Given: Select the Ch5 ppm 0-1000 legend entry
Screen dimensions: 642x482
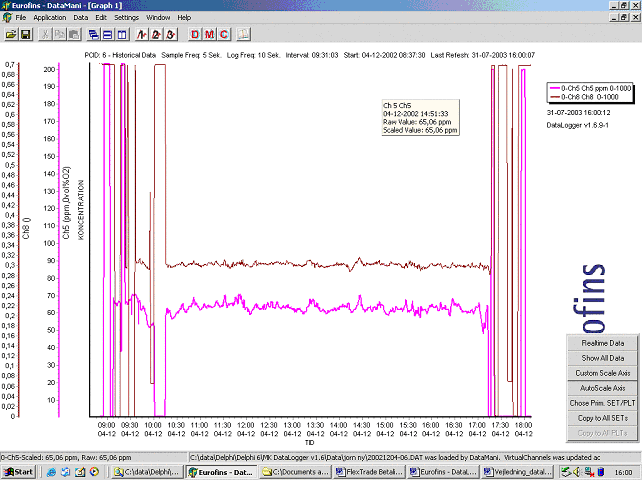Looking at the screenshot, I should click(x=590, y=88).
